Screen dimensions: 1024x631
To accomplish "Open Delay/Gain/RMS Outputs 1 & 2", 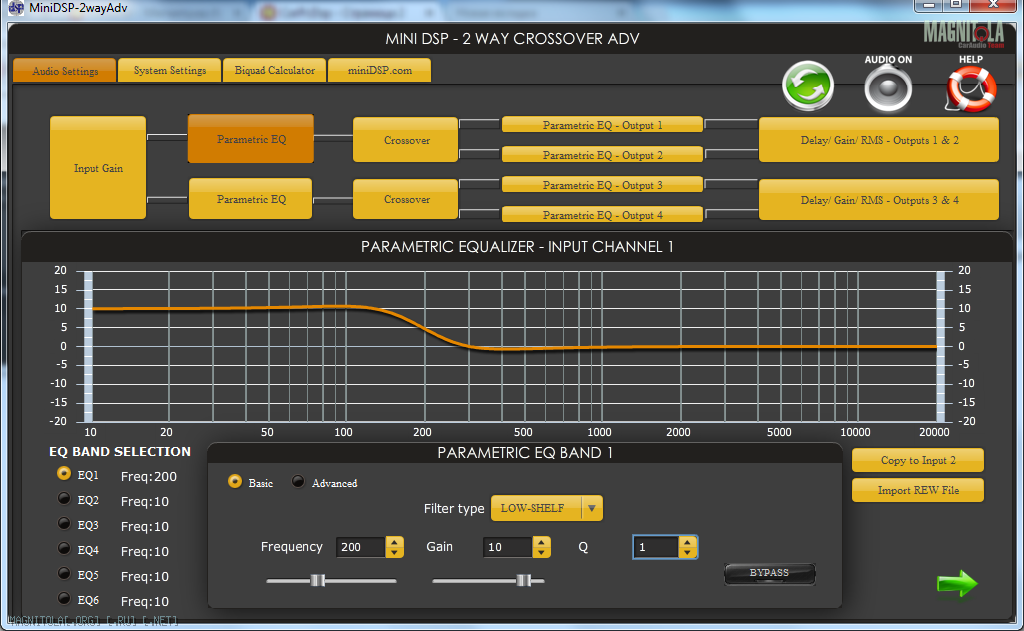I will click(879, 140).
